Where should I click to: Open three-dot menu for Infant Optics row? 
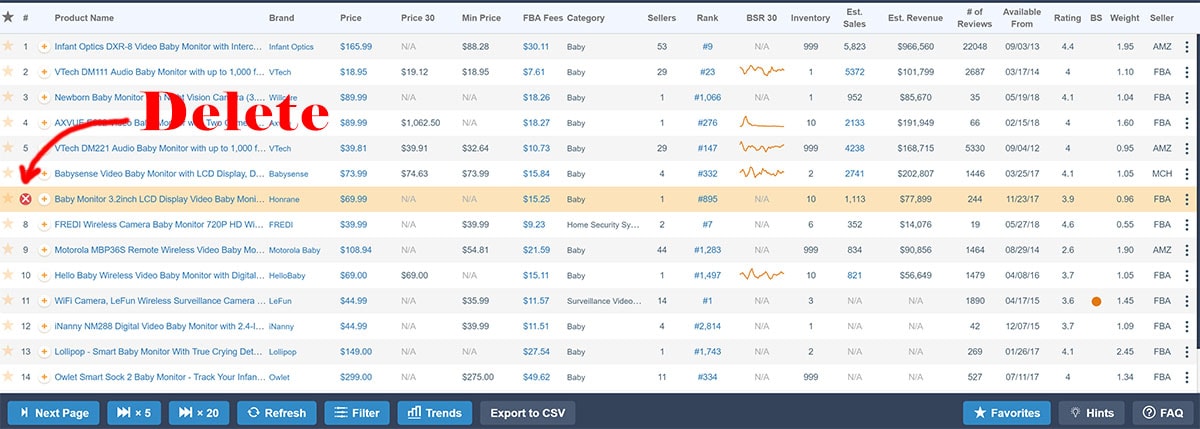[x=1187, y=47]
